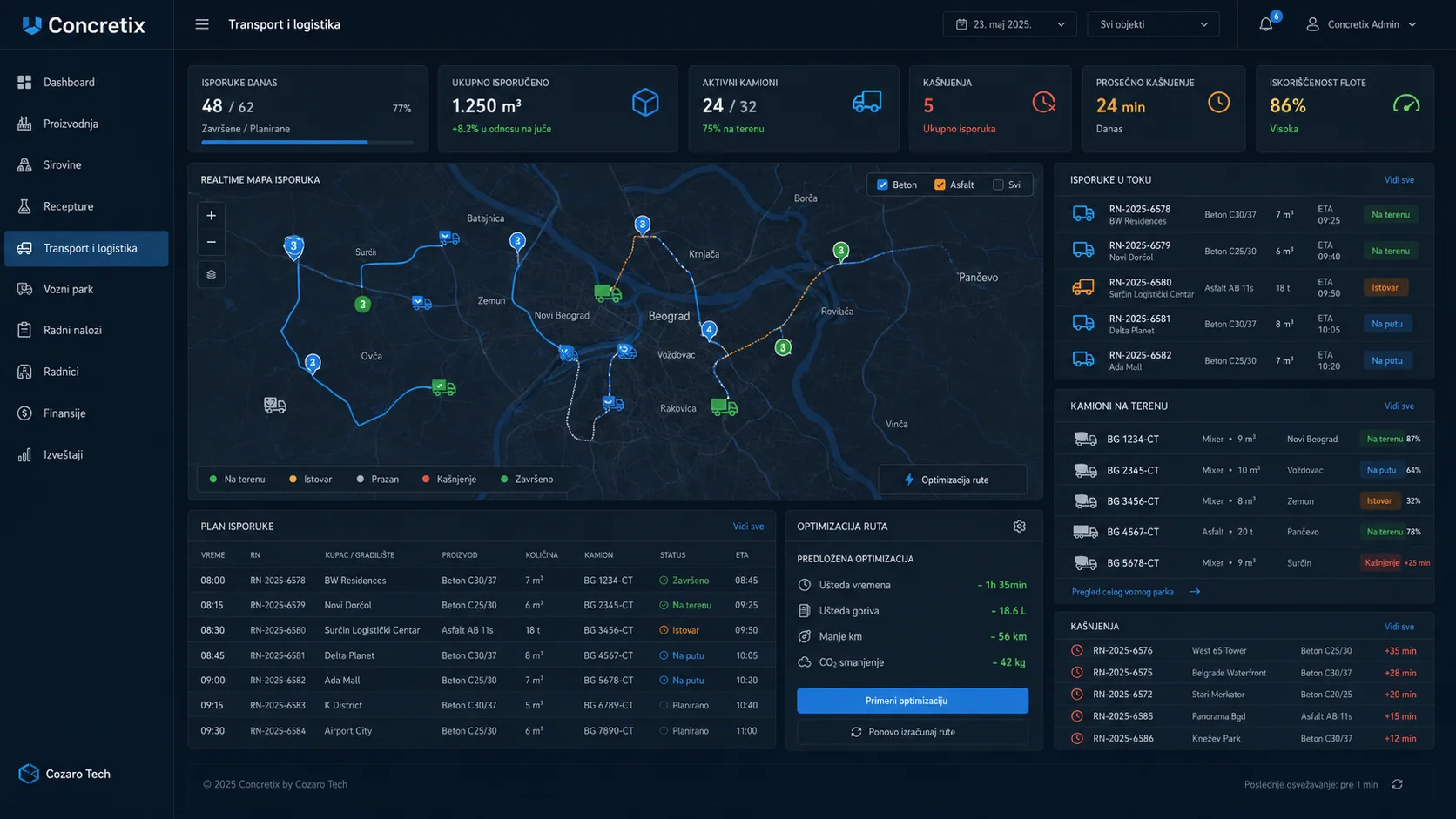Screen dimensions: 1456x819
Task: Click RN-2025-6575 Belgrade Waterfront delay row
Action: click(x=1244, y=673)
